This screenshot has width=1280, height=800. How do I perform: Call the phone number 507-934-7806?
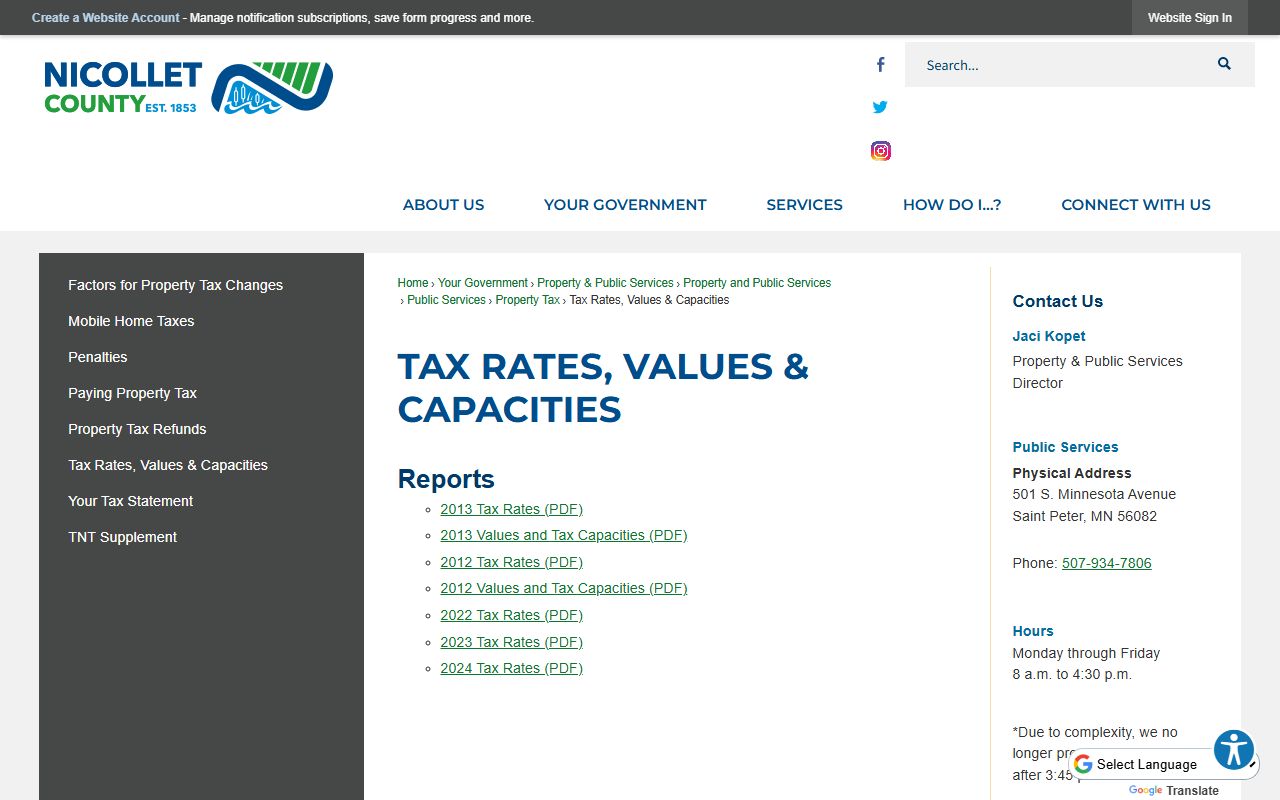tap(1106, 563)
